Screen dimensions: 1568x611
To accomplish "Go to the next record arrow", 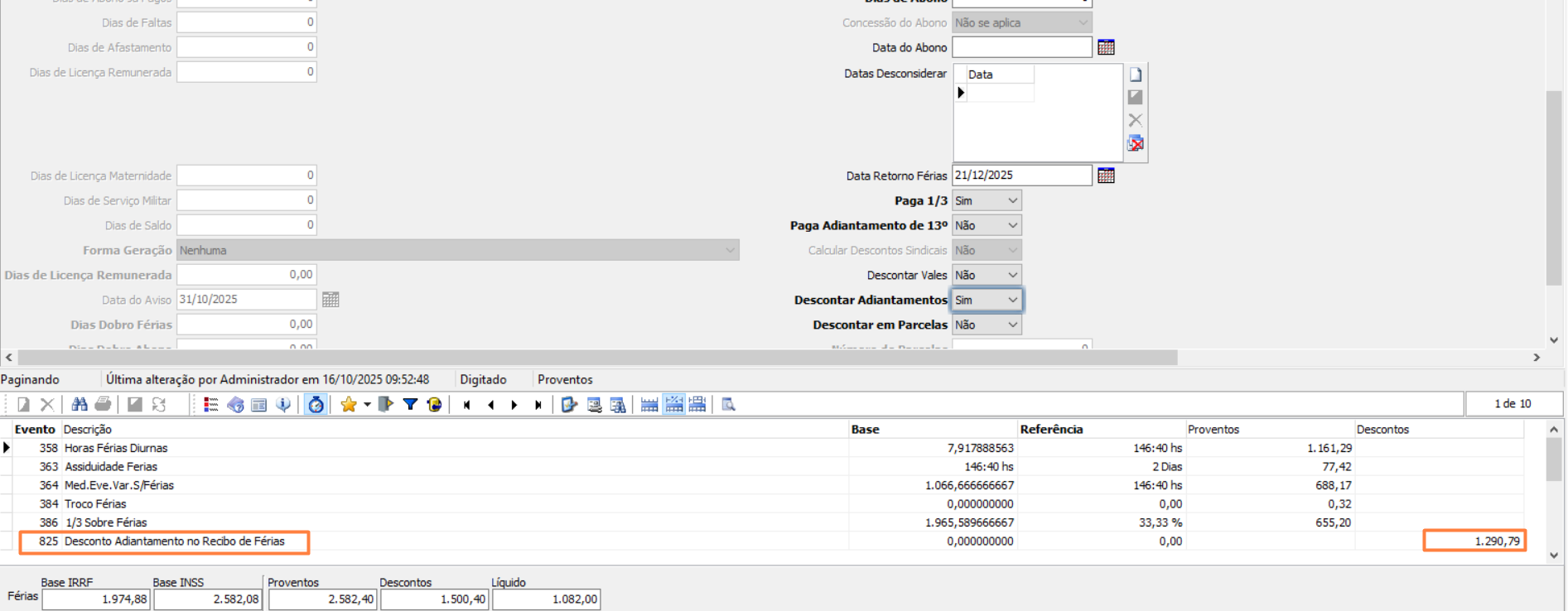I will coord(514,405).
